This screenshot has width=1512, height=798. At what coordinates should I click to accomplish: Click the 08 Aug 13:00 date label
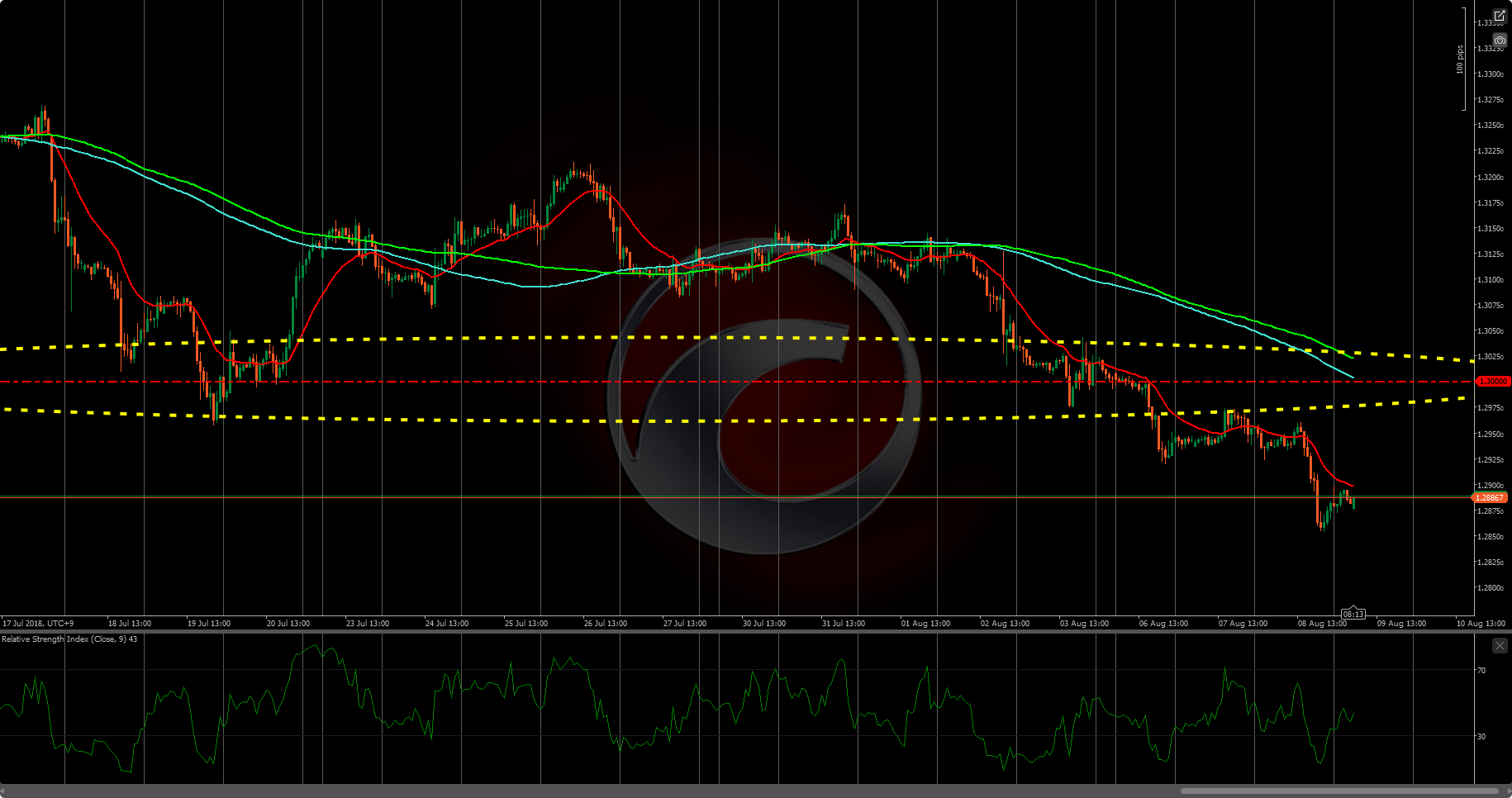tap(1320, 624)
